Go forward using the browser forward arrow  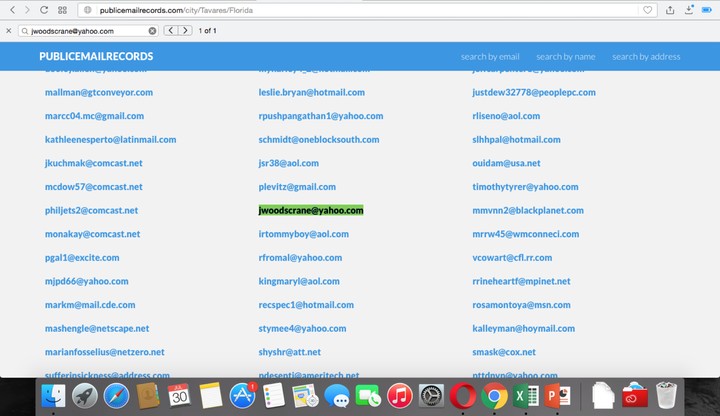pyautogui.click(x=27, y=10)
